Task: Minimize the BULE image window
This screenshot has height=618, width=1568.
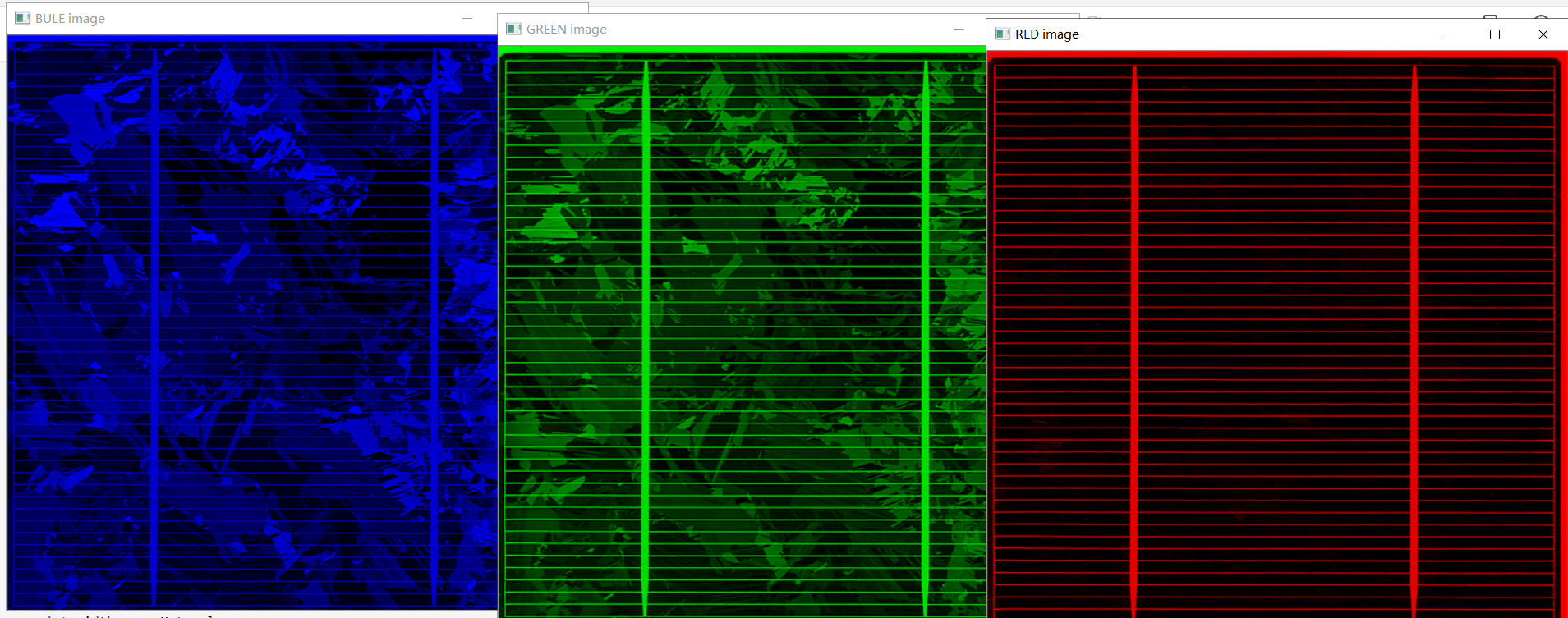Action: (467, 18)
